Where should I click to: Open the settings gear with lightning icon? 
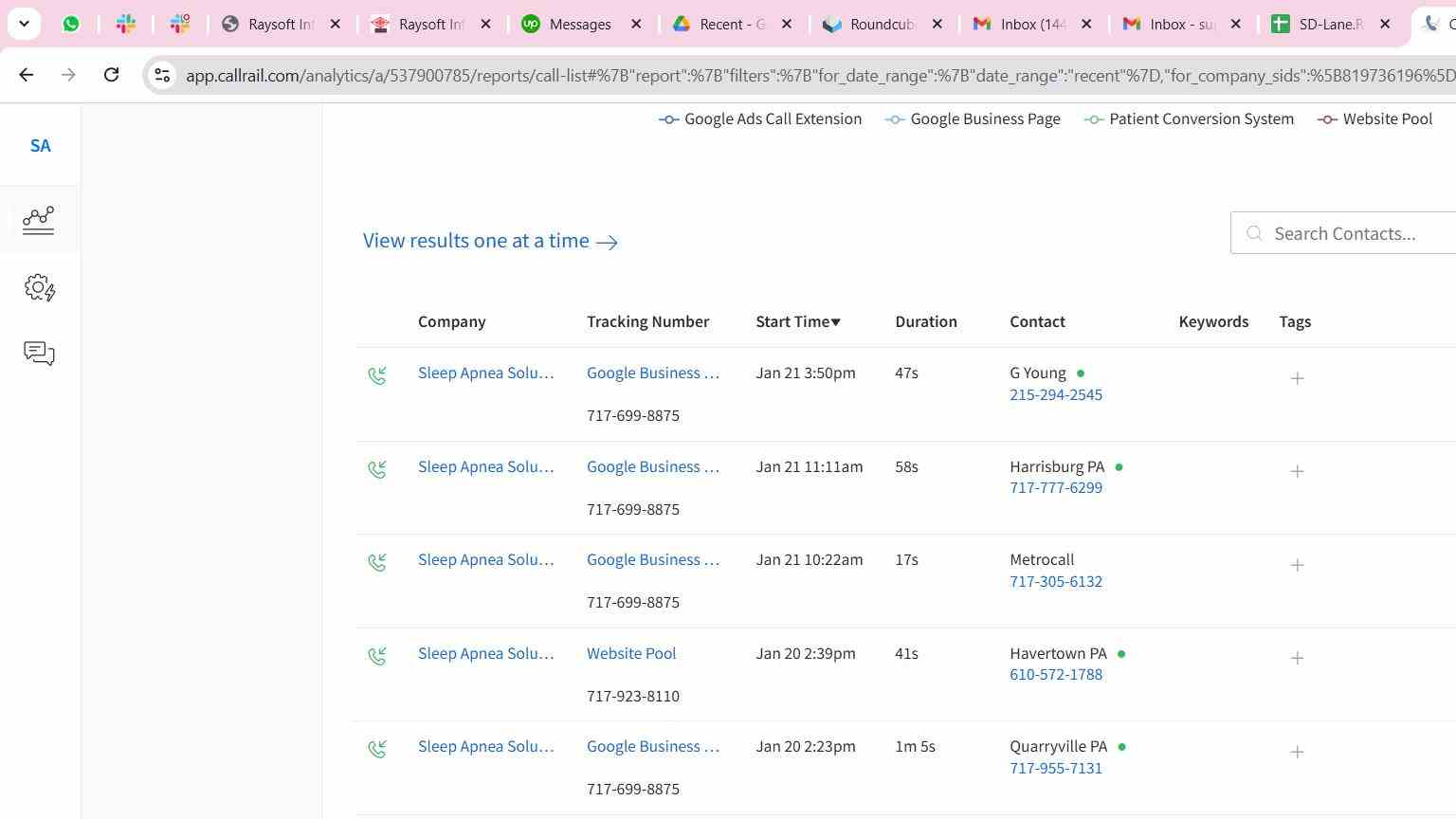40,288
